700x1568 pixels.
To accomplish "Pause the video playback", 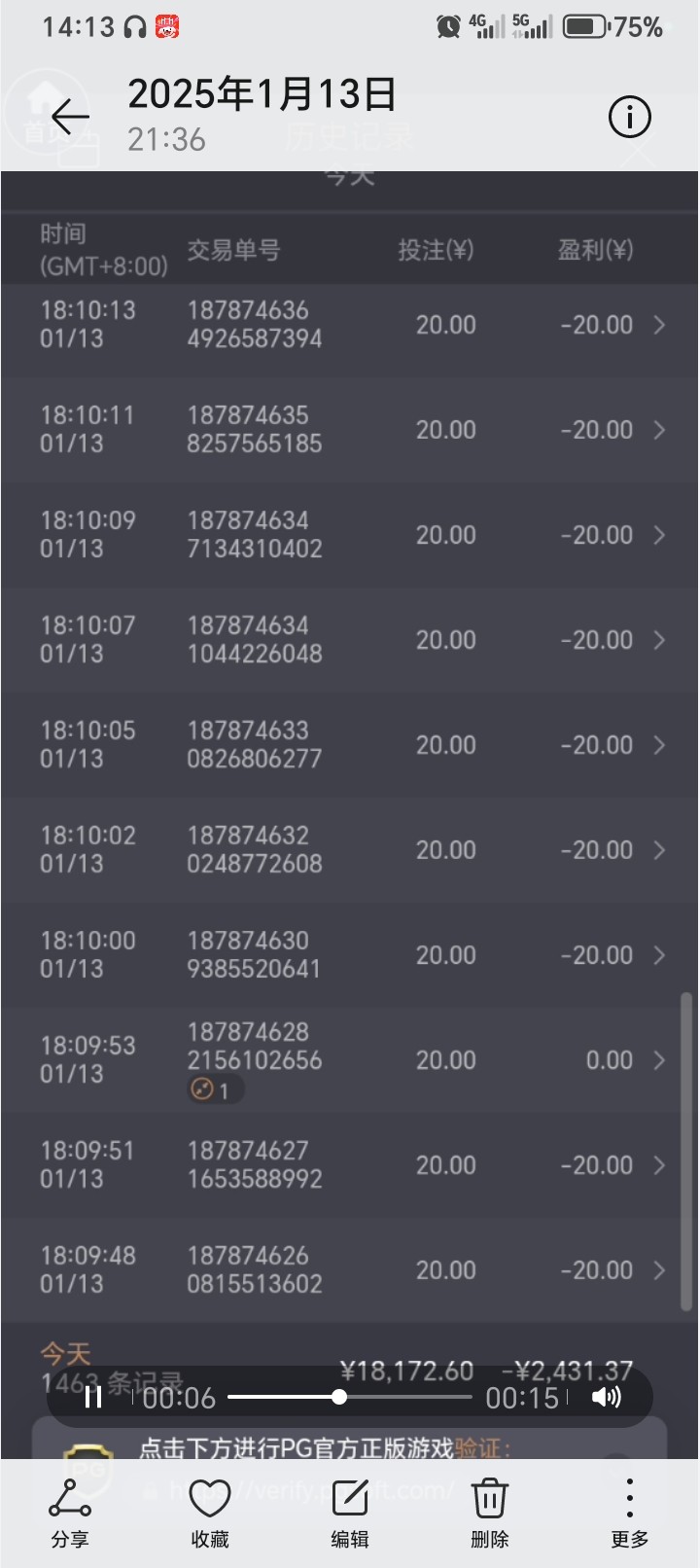I will pos(94,1398).
